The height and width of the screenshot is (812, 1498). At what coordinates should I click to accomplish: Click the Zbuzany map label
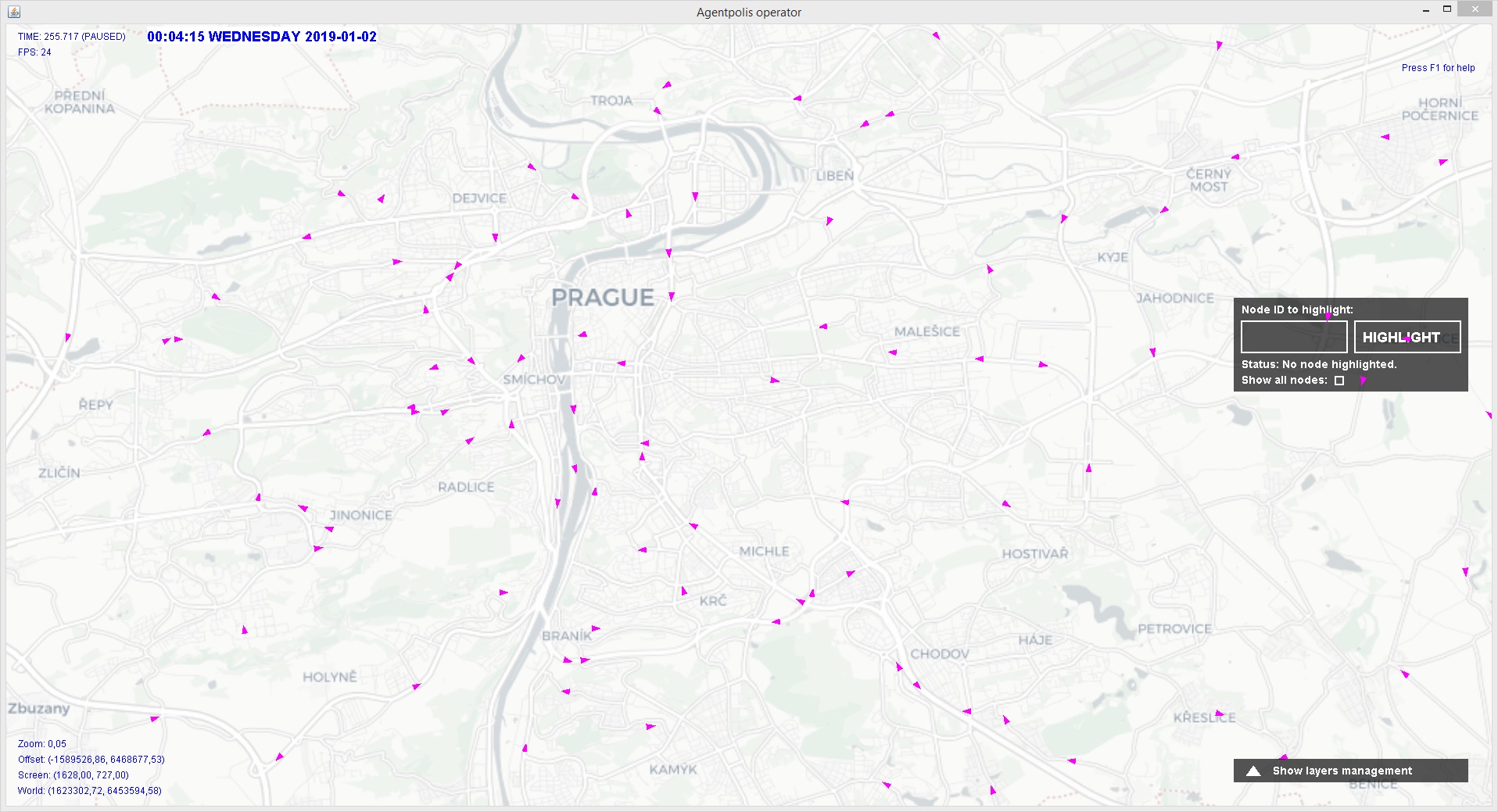click(x=39, y=708)
